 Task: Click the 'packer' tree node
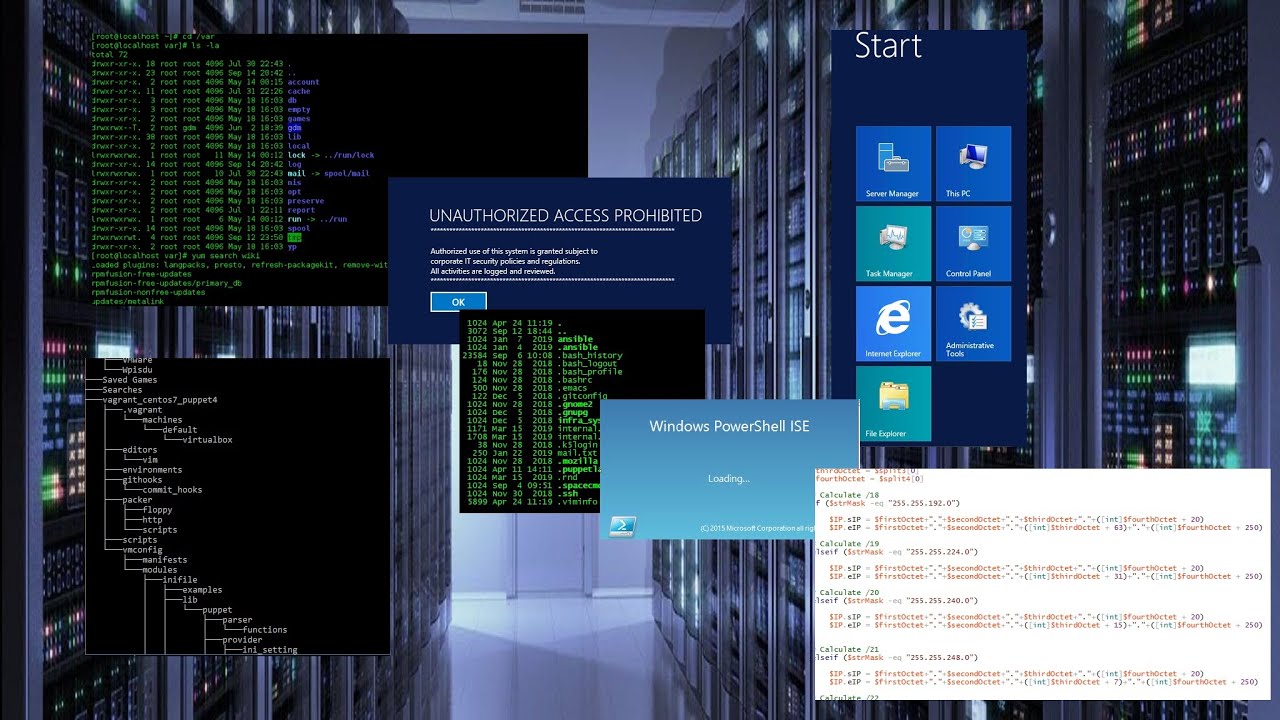click(137, 500)
